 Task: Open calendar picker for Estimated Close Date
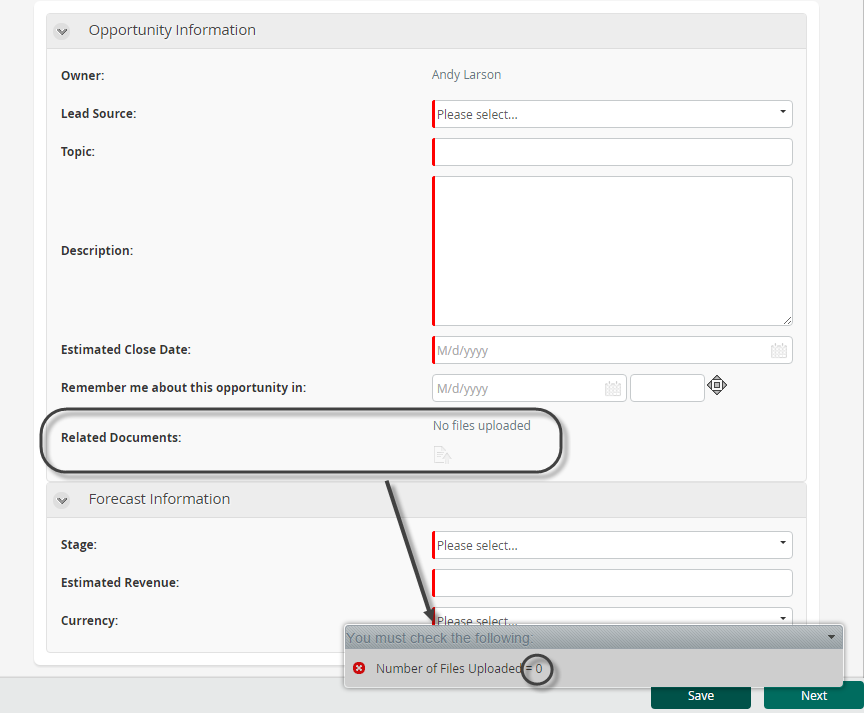pos(779,350)
